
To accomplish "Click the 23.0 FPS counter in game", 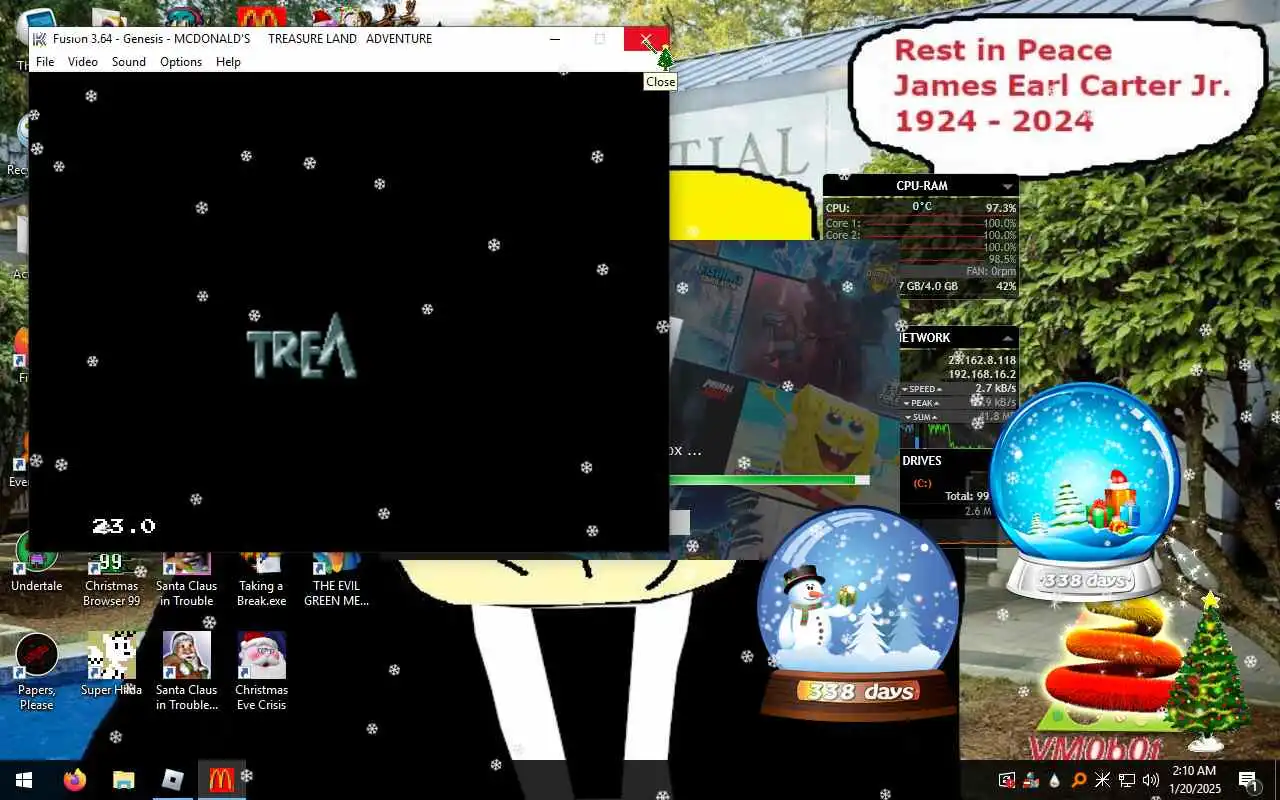I will tap(124, 526).
